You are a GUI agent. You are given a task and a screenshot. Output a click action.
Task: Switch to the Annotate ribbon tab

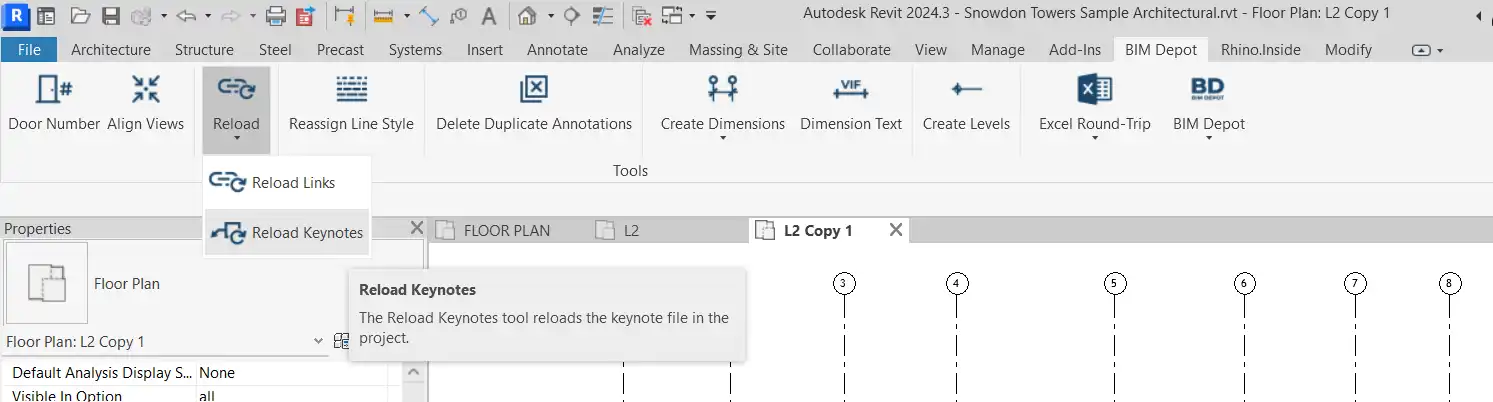click(x=558, y=49)
